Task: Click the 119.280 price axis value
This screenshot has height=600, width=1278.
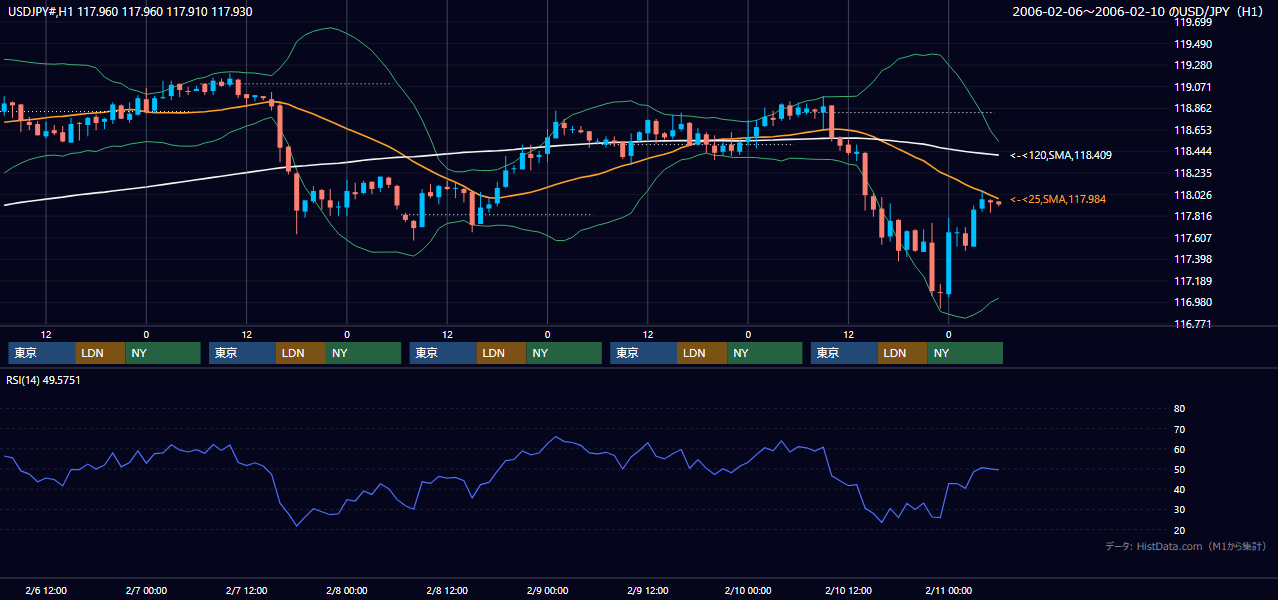Action: tap(1192, 66)
